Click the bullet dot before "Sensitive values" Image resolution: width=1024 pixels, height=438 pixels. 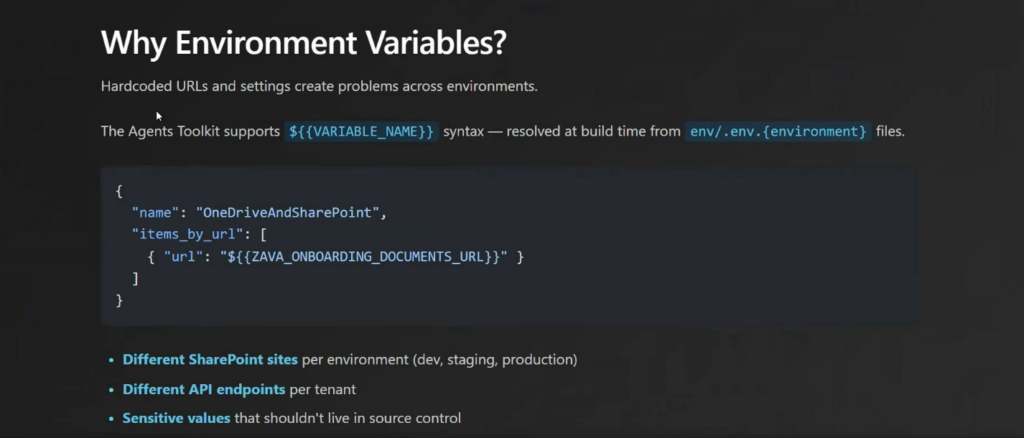[x=109, y=419]
